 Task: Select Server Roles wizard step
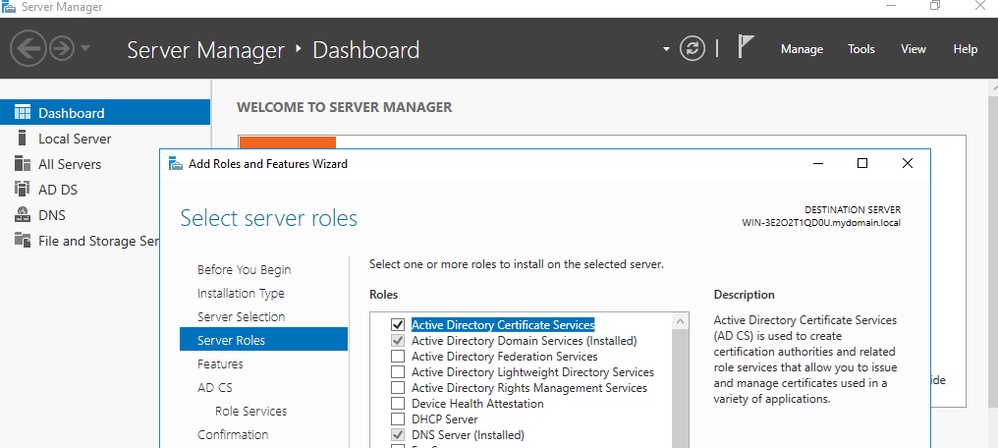coord(264,340)
